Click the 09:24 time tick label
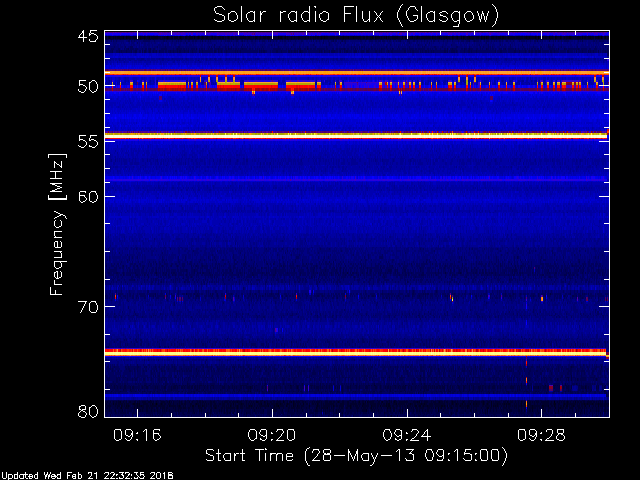This screenshot has width=640, height=480. click(407, 435)
